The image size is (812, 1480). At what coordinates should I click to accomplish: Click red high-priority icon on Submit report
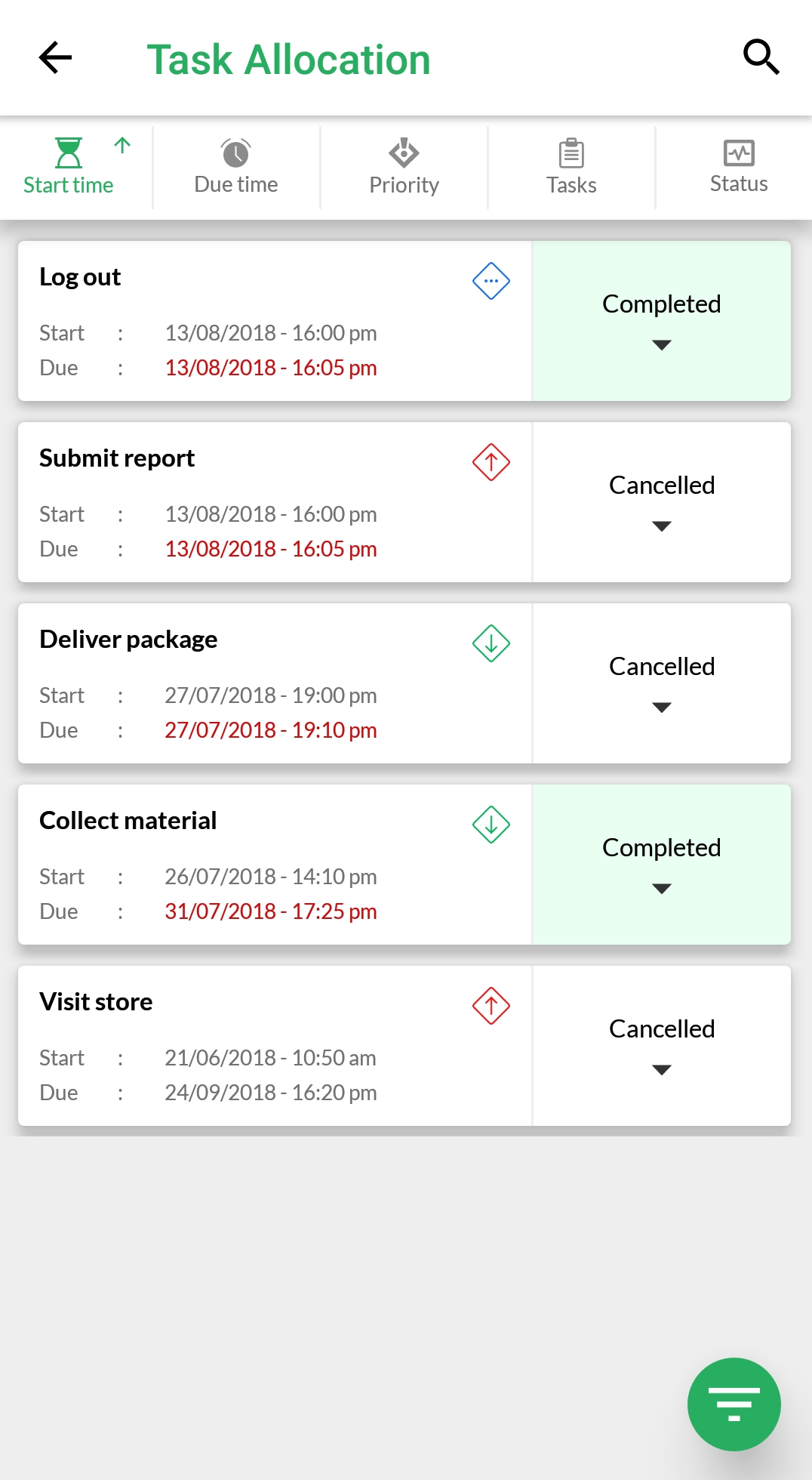[491, 462]
